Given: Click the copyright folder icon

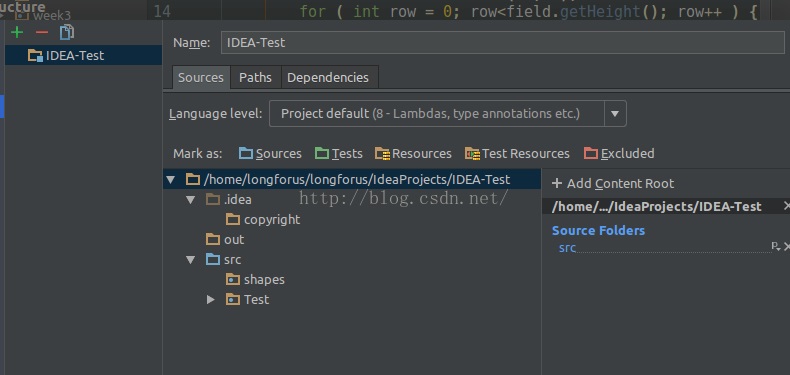Looking at the screenshot, I should click(233, 219).
